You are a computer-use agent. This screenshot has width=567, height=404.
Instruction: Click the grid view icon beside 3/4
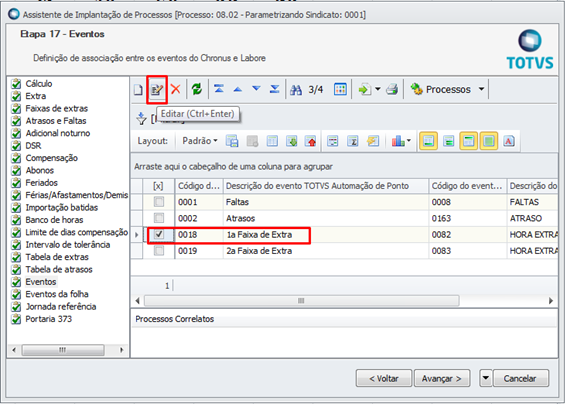pyautogui.click(x=340, y=89)
